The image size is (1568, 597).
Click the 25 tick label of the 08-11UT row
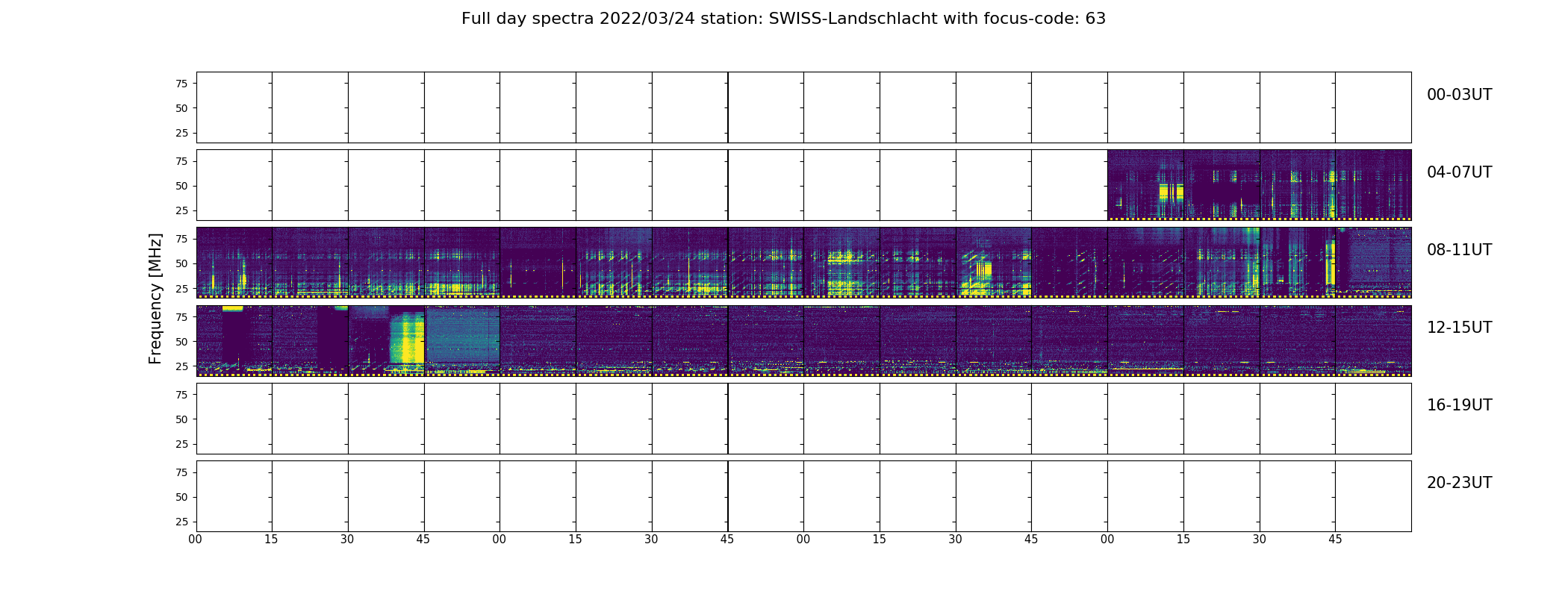click(x=181, y=288)
